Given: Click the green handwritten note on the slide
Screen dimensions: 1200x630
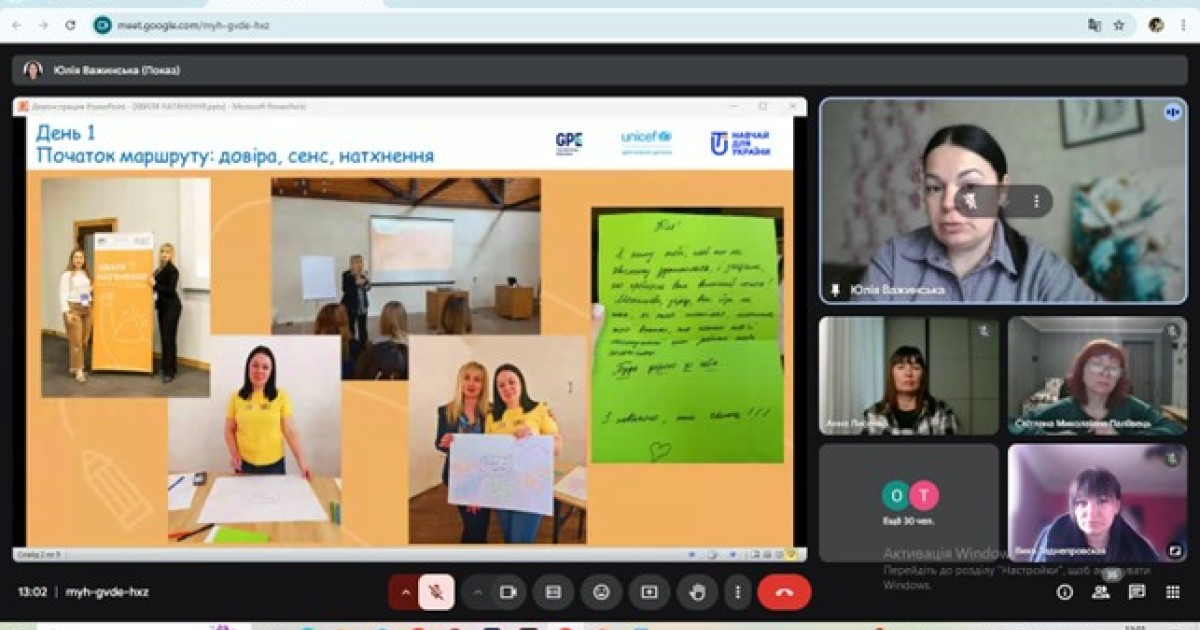Looking at the screenshot, I should 687,338.
